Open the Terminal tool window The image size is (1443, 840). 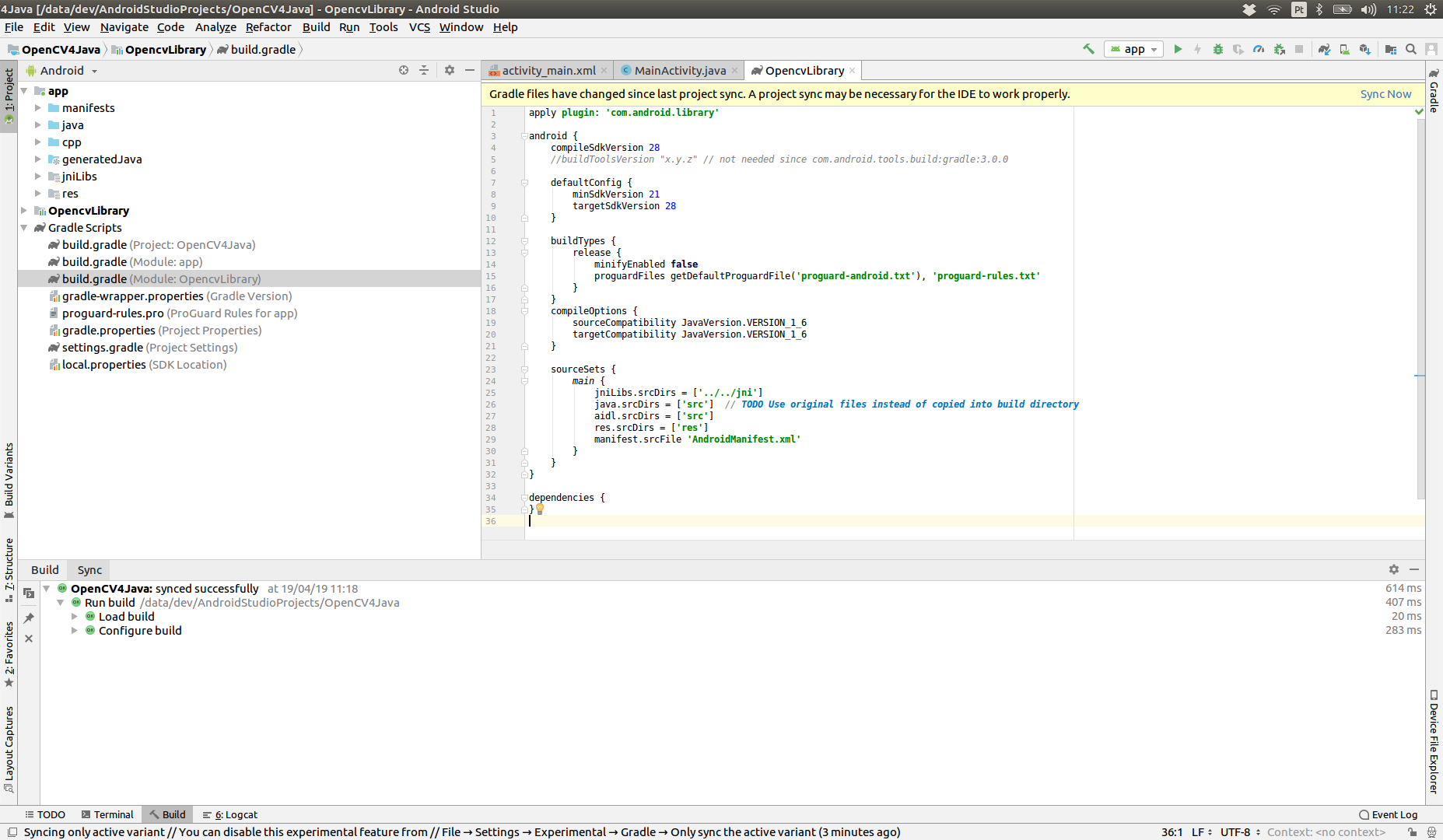click(107, 814)
